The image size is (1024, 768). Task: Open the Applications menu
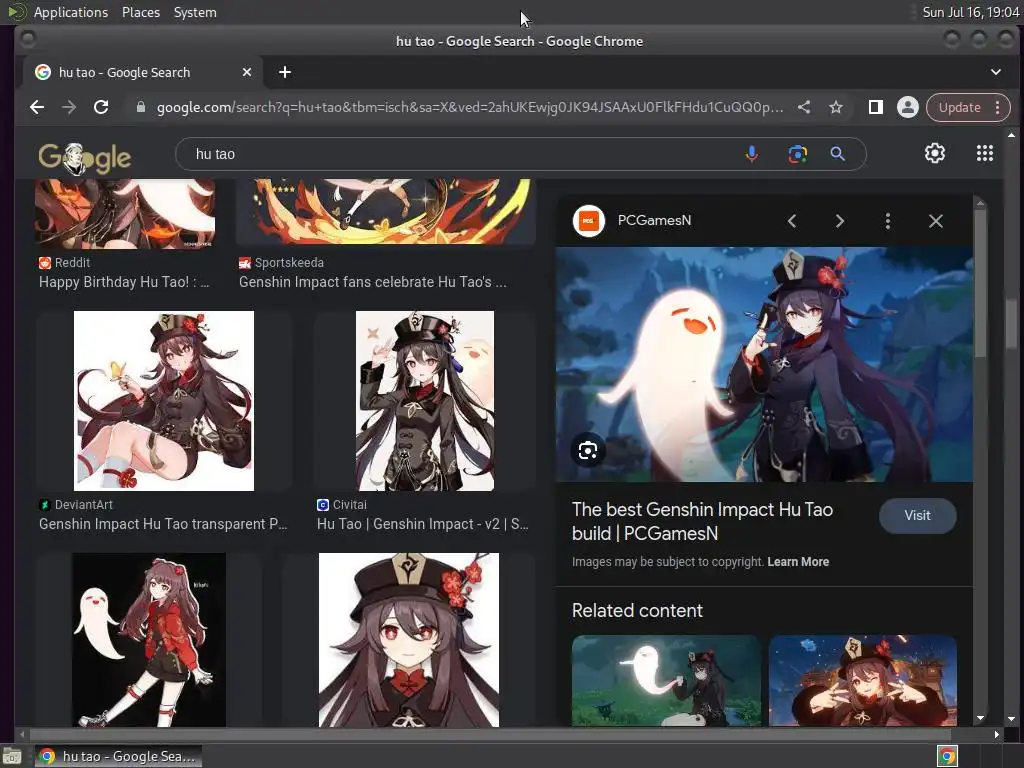[71, 12]
